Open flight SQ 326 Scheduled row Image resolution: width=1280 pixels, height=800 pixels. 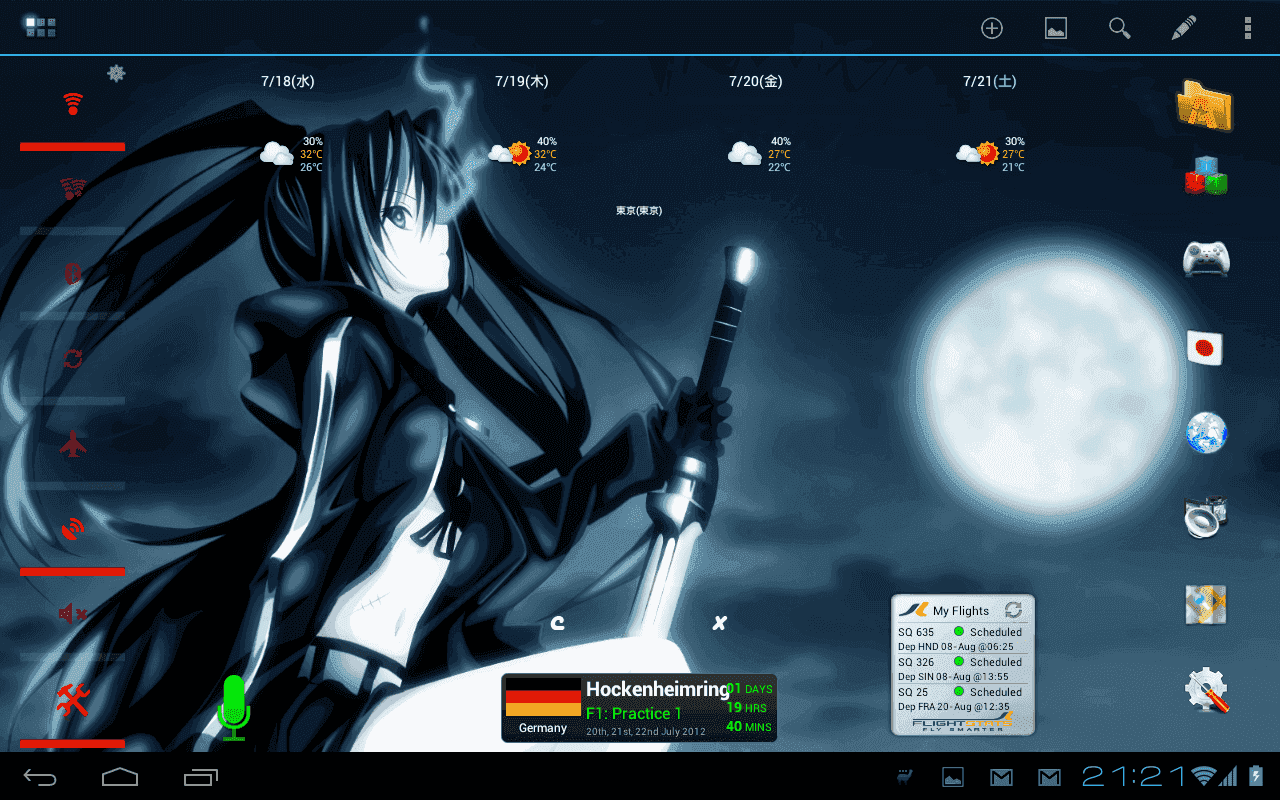[x=961, y=669]
